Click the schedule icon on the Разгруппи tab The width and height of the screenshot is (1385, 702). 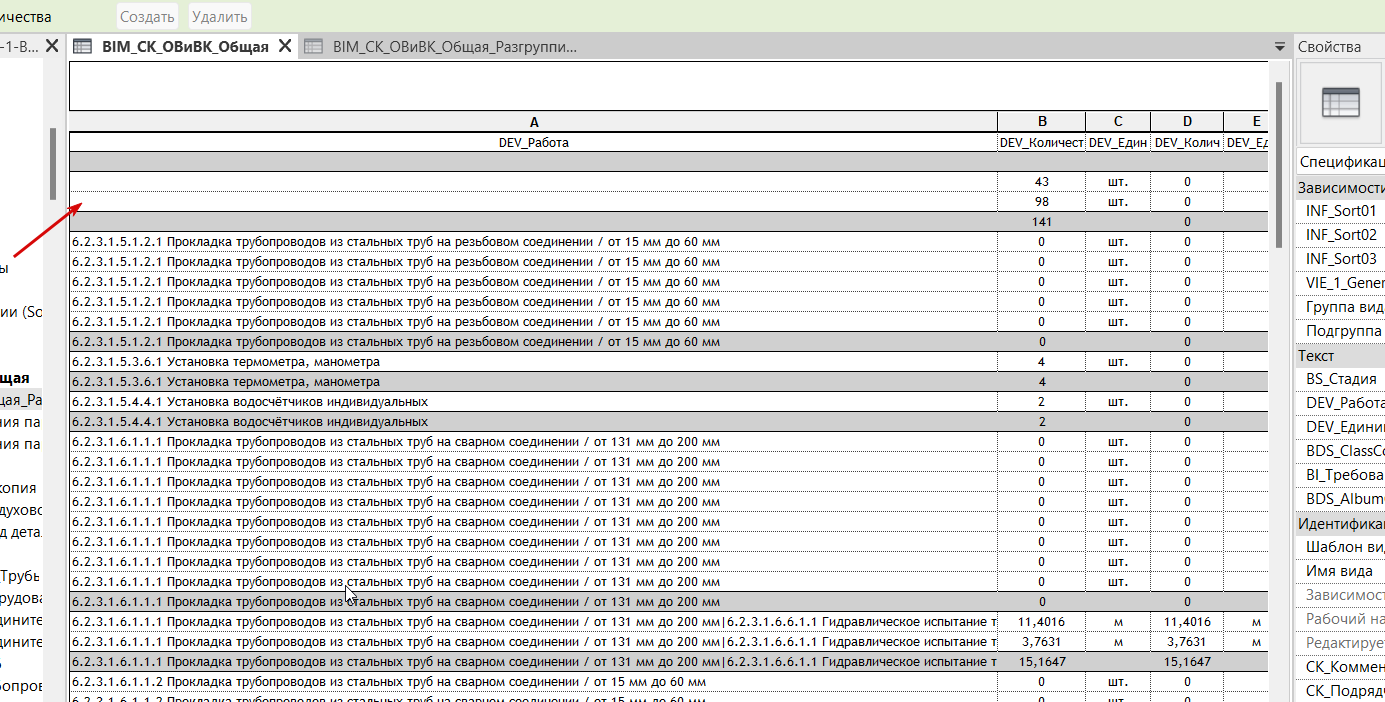coord(314,46)
